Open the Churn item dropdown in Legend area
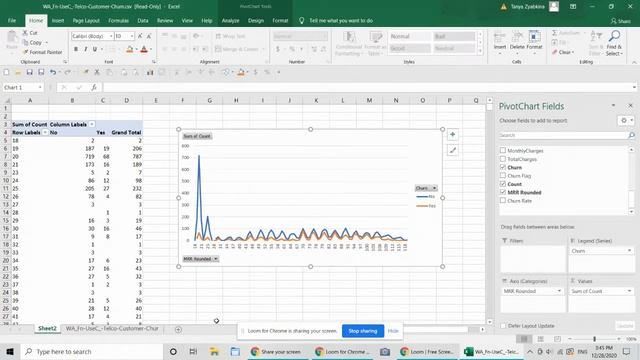Viewport: 640px width, 360px height. pyautogui.click(x=629, y=251)
